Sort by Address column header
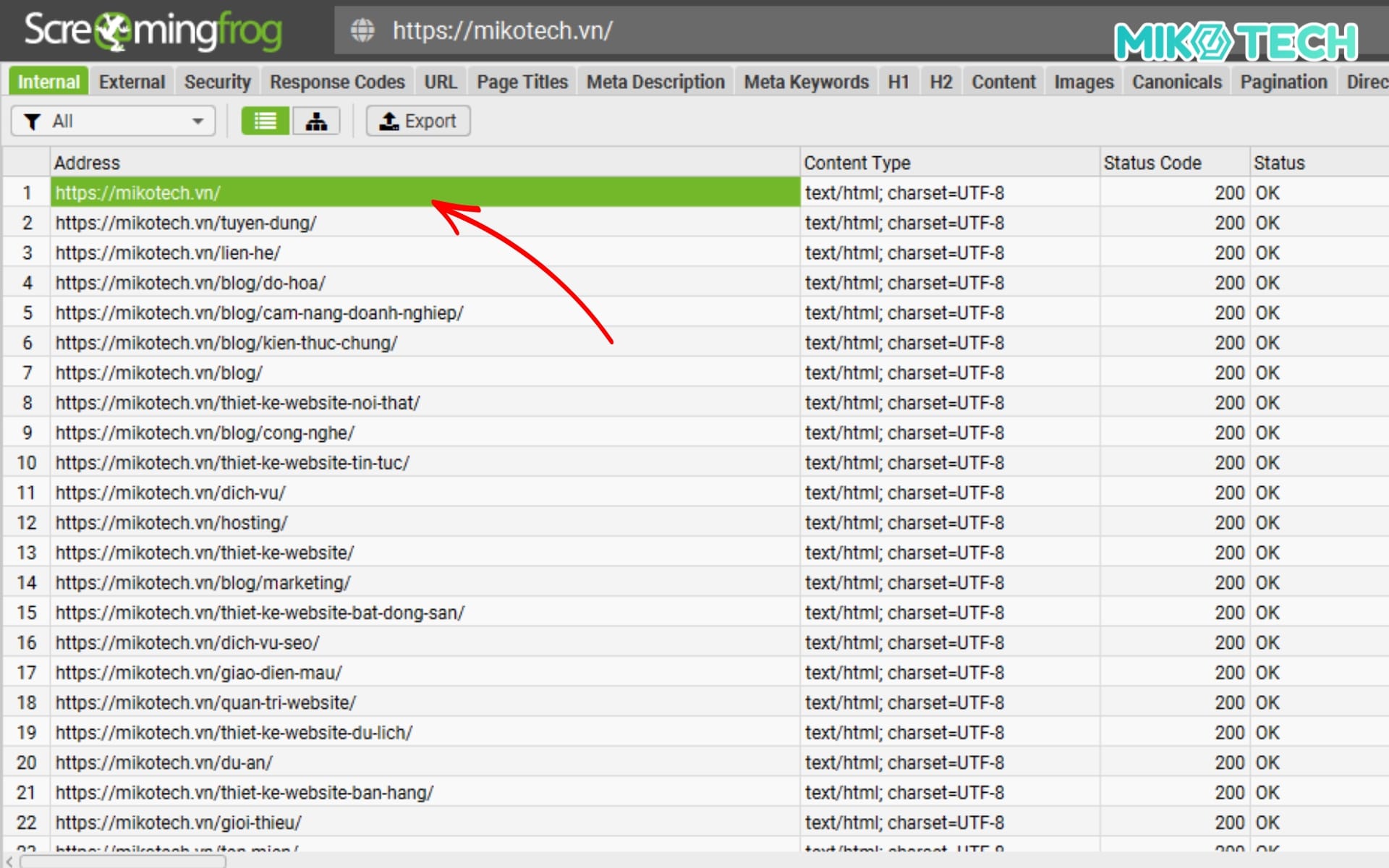This screenshot has height=868, width=1389. pos(87,163)
